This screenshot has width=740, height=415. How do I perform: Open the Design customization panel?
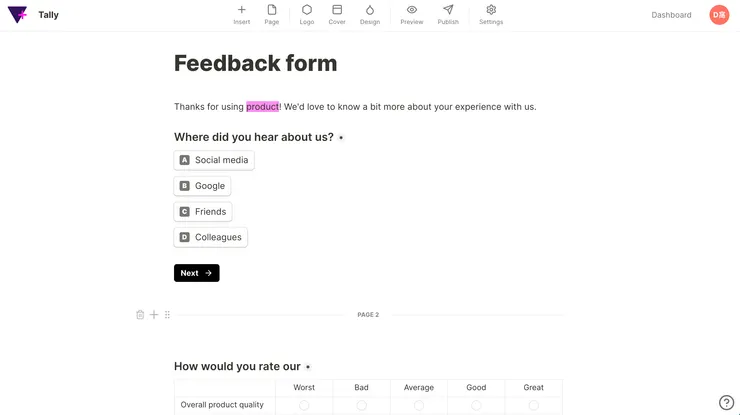click(370, 14)
